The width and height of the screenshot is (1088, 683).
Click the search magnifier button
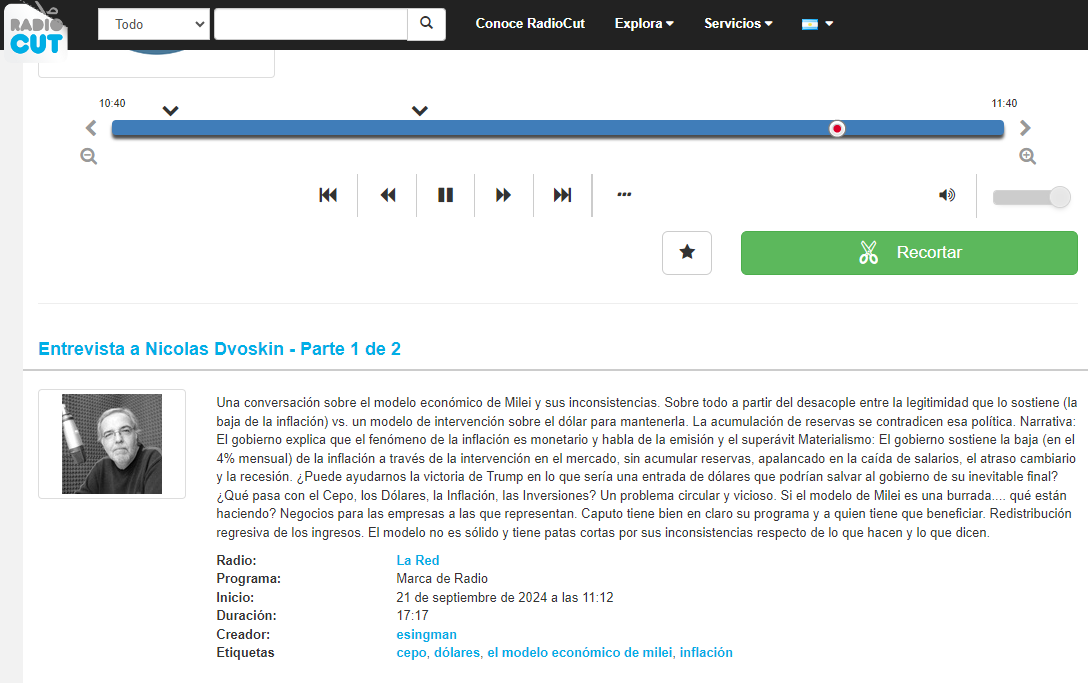pyautogui.click(x=426, y=24)
